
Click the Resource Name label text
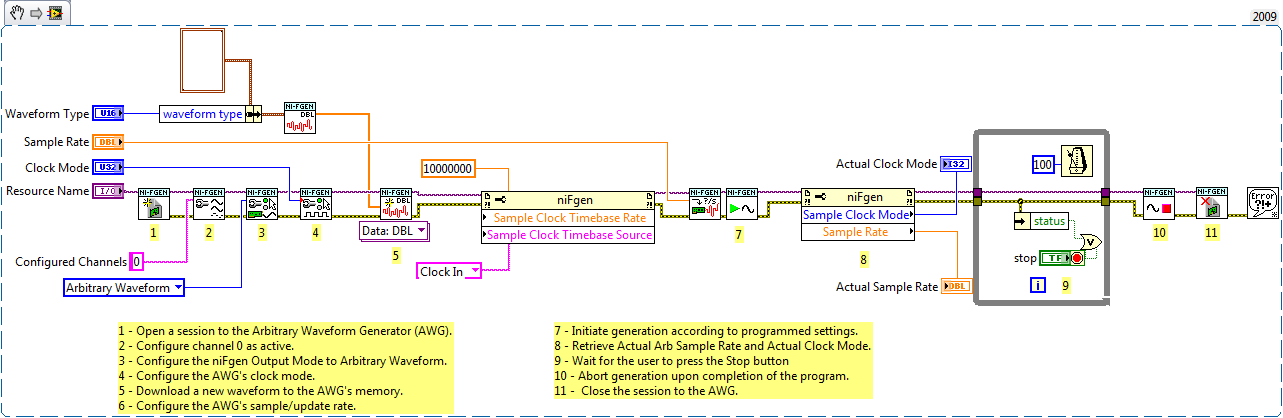[x=46, y=190]
